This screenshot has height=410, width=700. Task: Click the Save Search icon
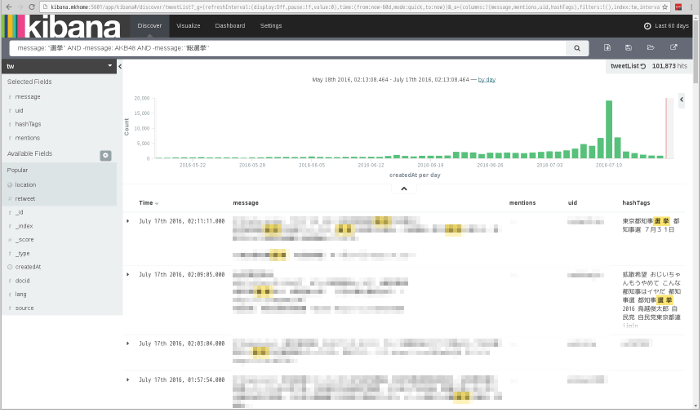click(x=629, y=47)
